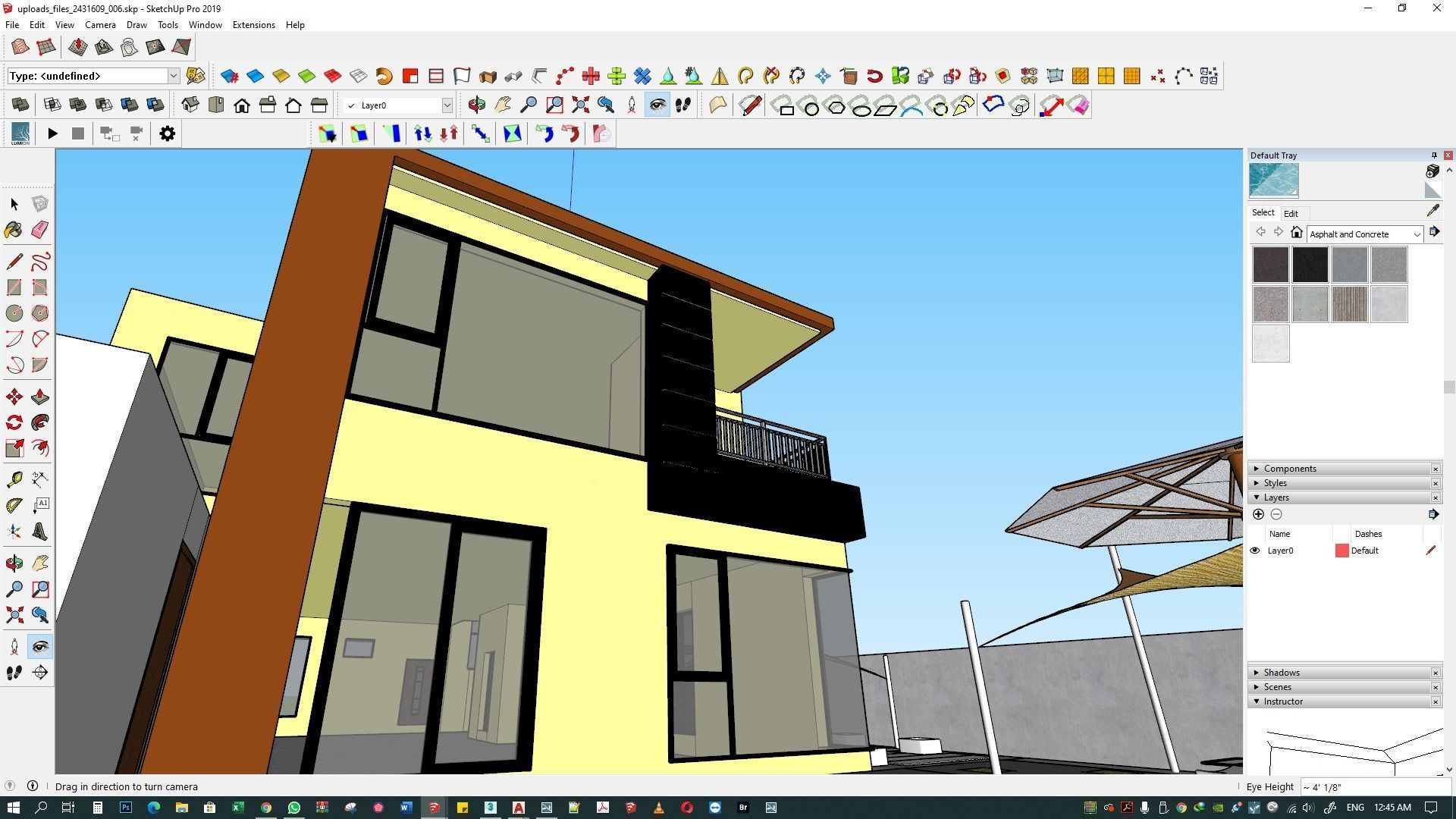Open the Lumion settings gear icon
This screenshot has width=1456, height=819.
pos(167,133)
